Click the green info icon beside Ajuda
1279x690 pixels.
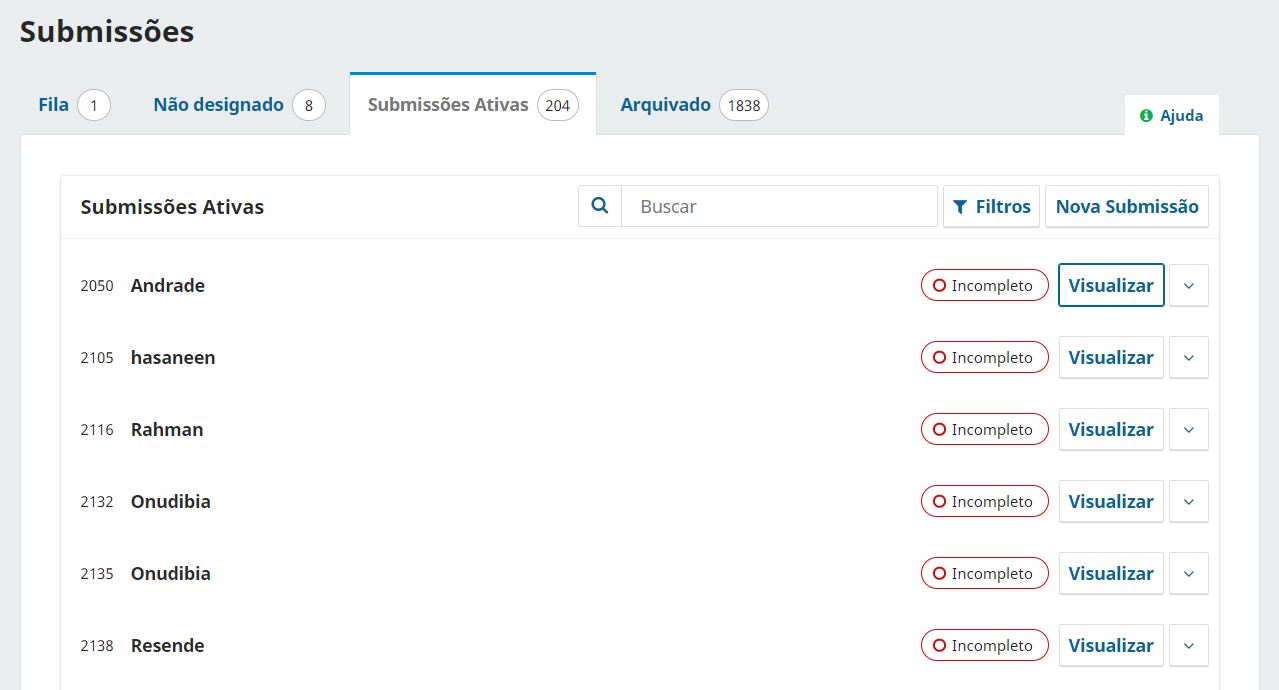pos(1146,115)
